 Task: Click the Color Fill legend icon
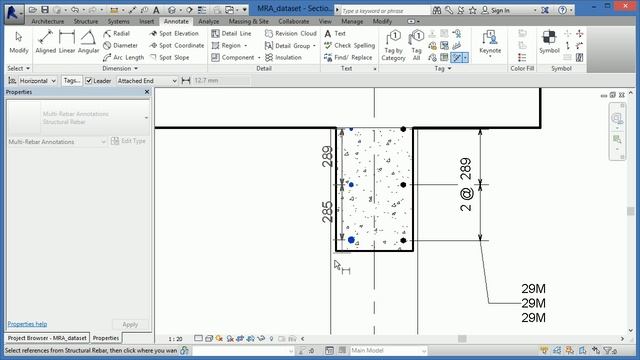[522, 58]
